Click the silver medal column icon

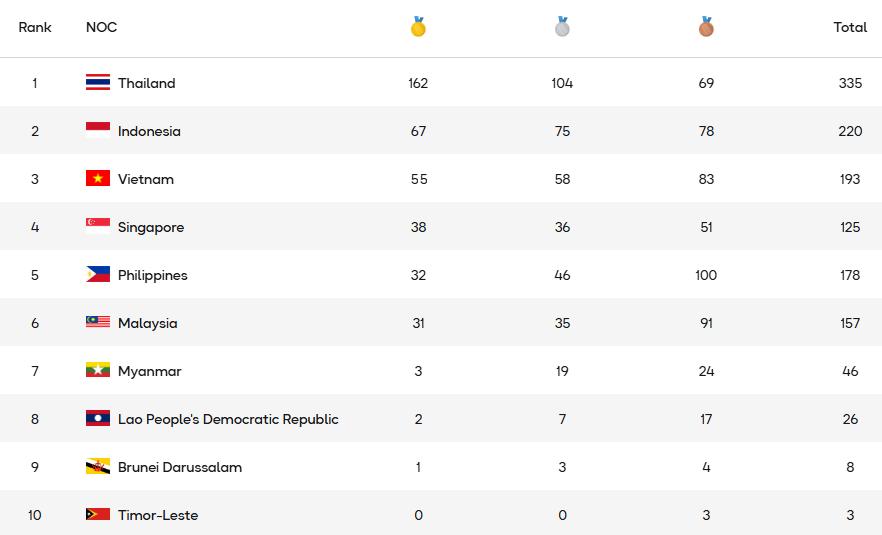tap(562, 27)
